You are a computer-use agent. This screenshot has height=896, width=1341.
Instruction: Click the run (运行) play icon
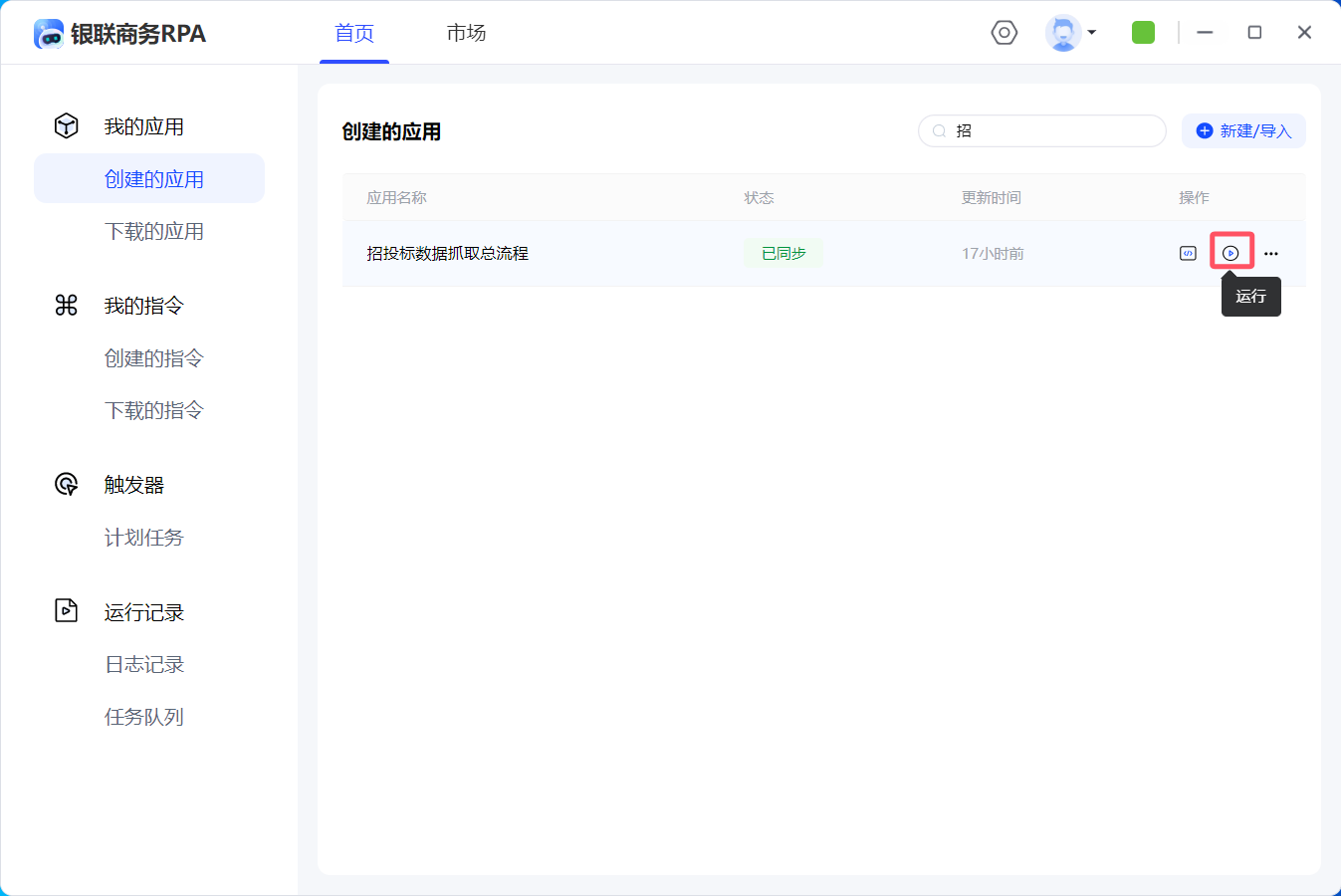tap(1230, 253)
